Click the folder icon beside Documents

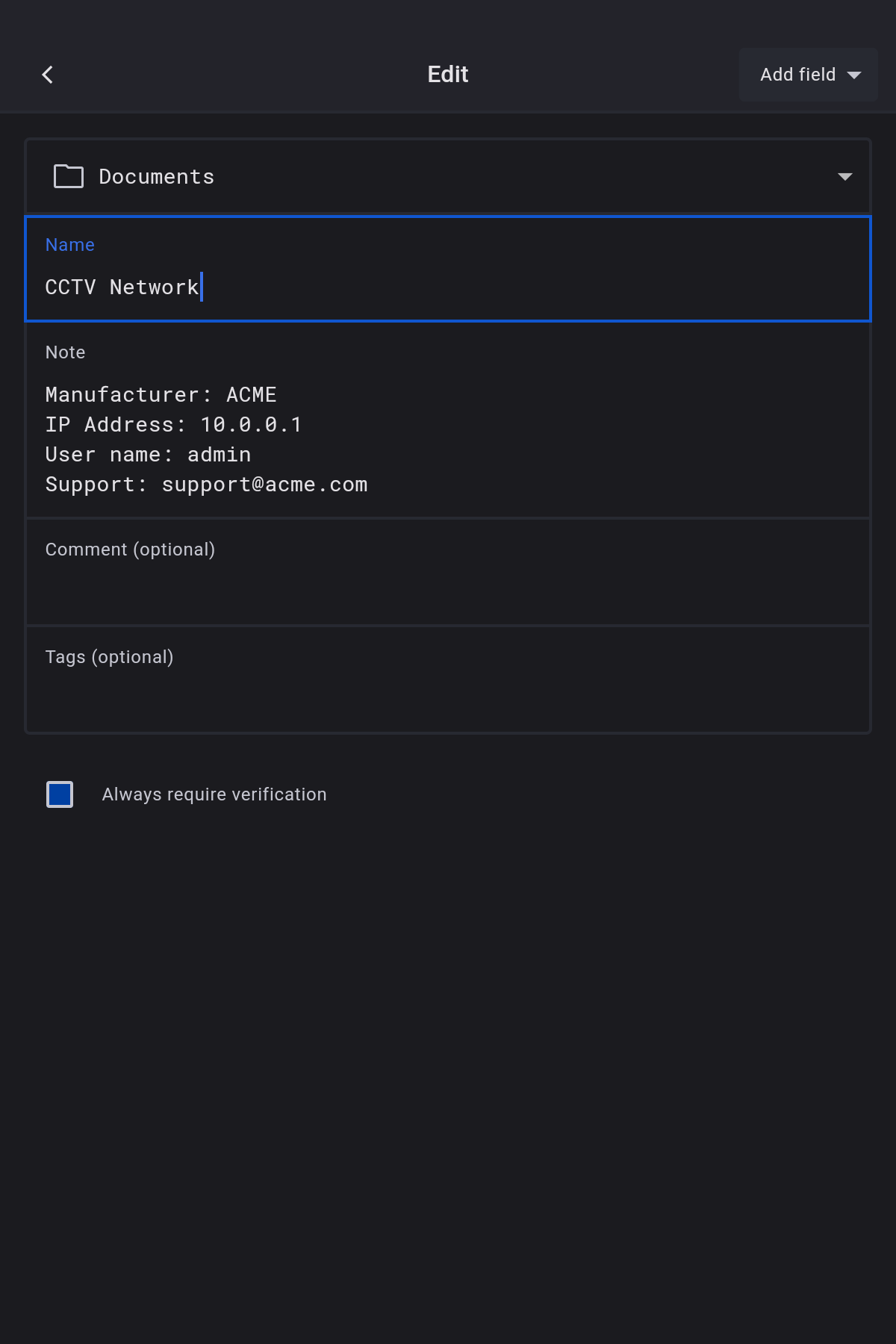point(69,176)
